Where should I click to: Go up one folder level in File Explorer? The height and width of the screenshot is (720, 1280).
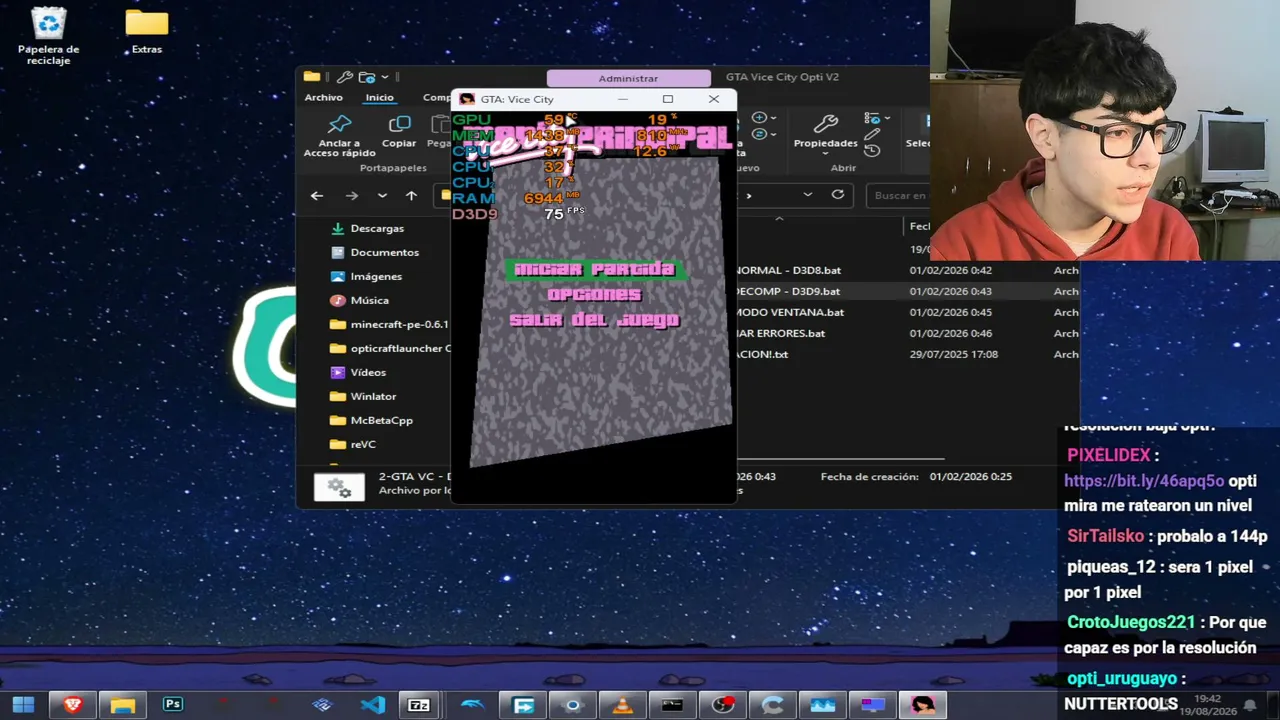411,196
